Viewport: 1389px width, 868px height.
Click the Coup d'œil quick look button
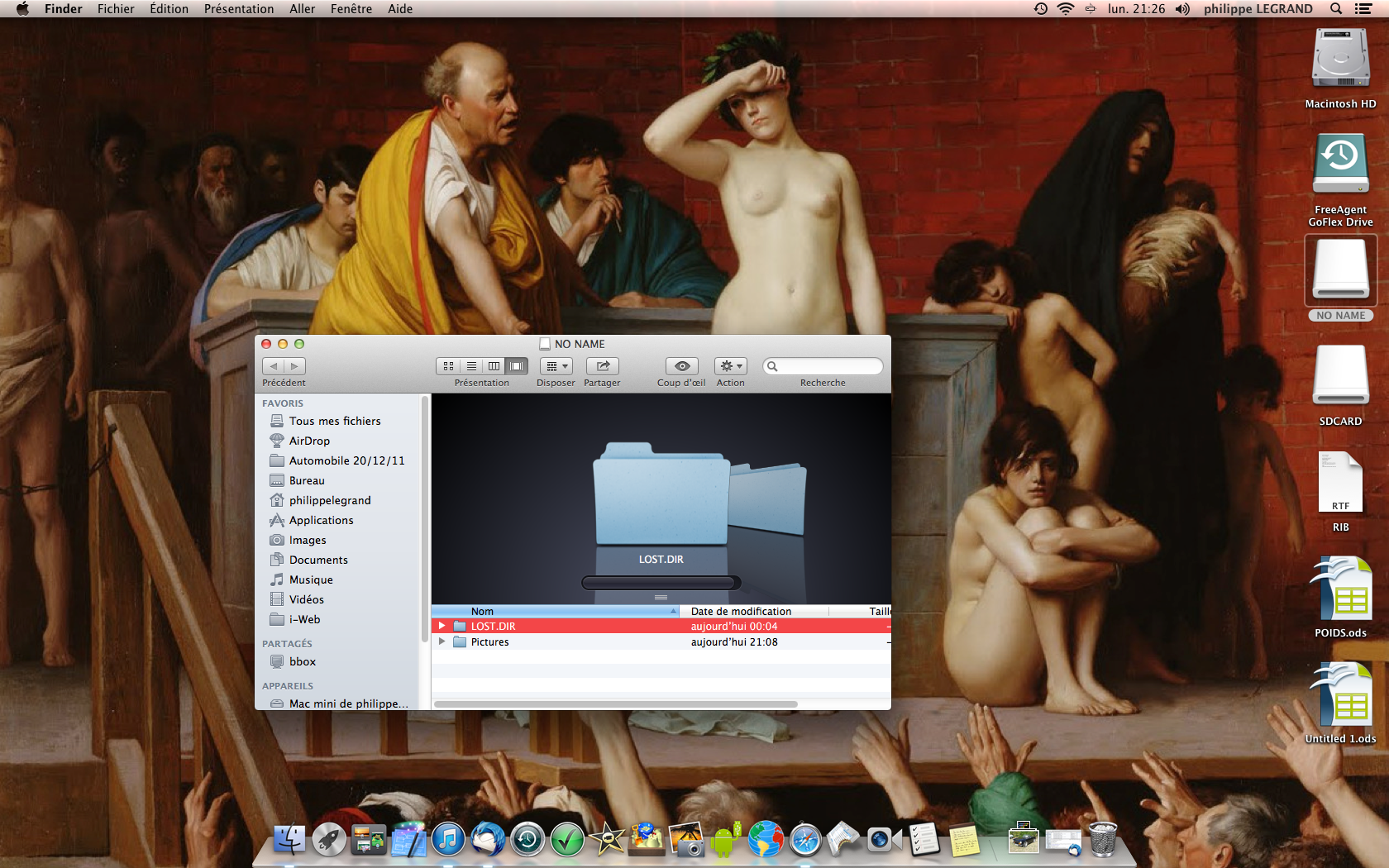pos(682,366)
